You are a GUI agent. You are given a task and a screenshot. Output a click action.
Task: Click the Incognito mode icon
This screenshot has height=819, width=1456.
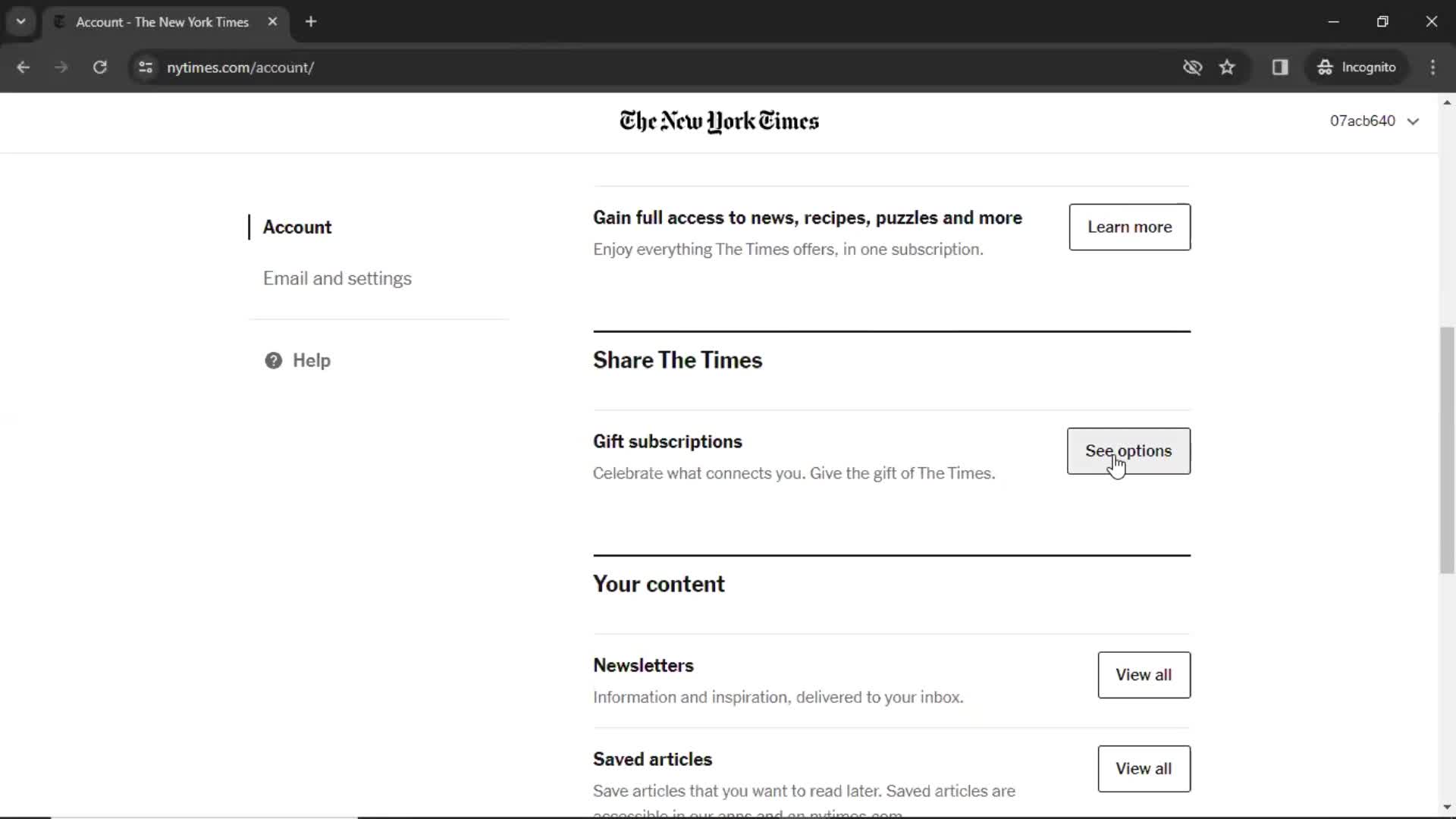pyautogui.click(x=1326, y=67)
